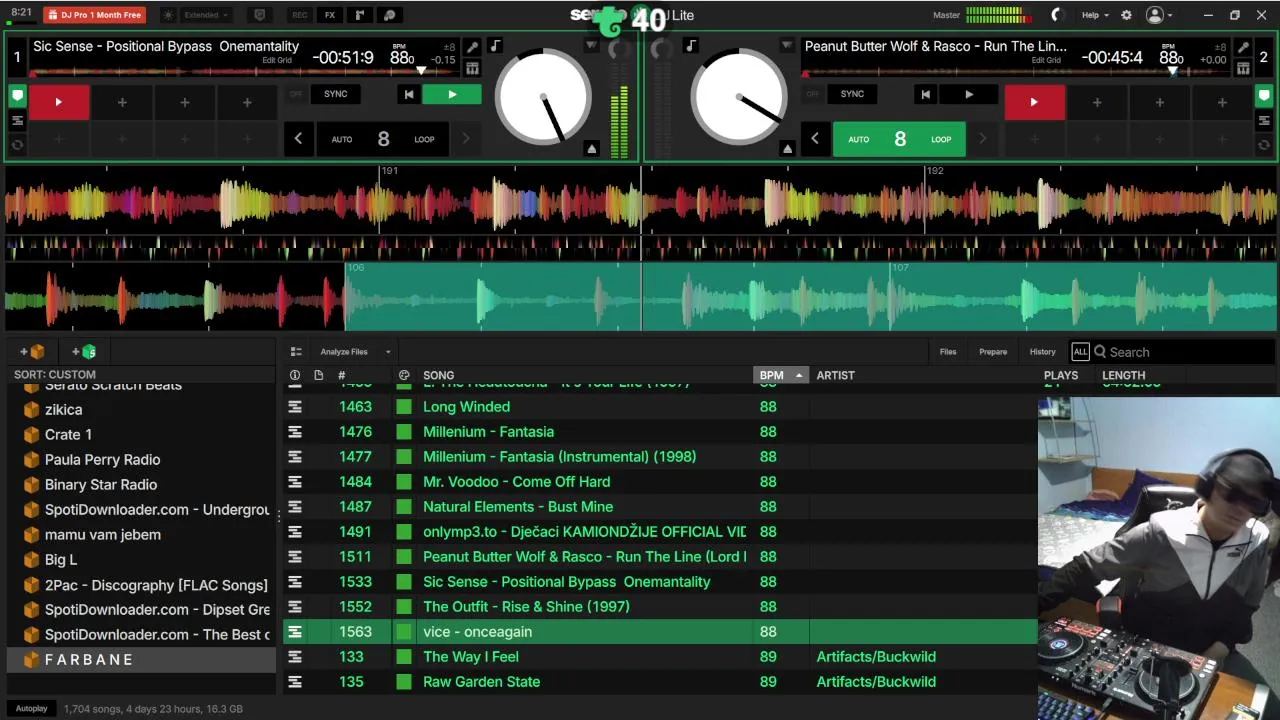Click the file status column icon
1280x720 pixels.
(x=318, y=376)
